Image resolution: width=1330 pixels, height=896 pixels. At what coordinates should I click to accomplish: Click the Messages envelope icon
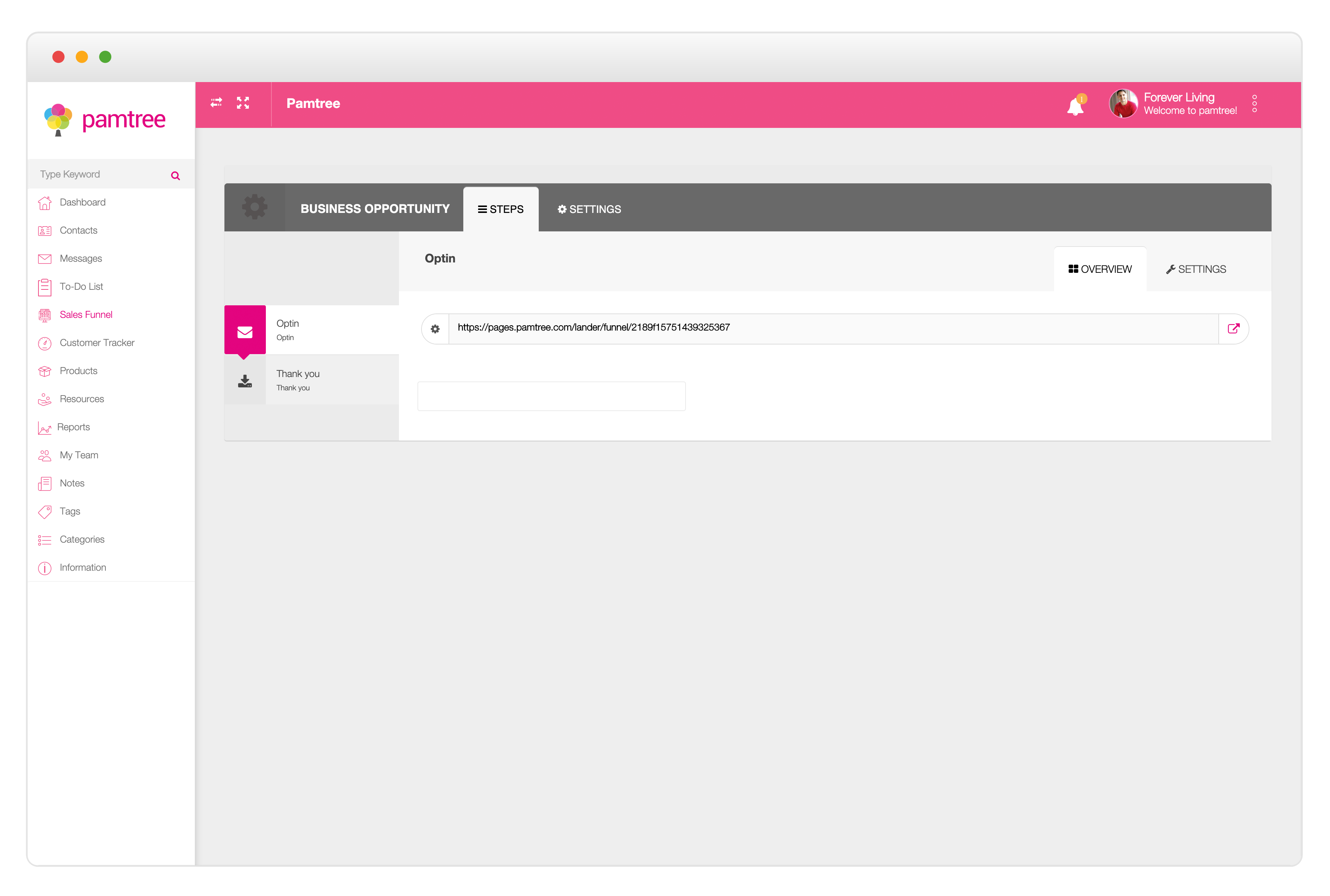[x=45, y=259]
